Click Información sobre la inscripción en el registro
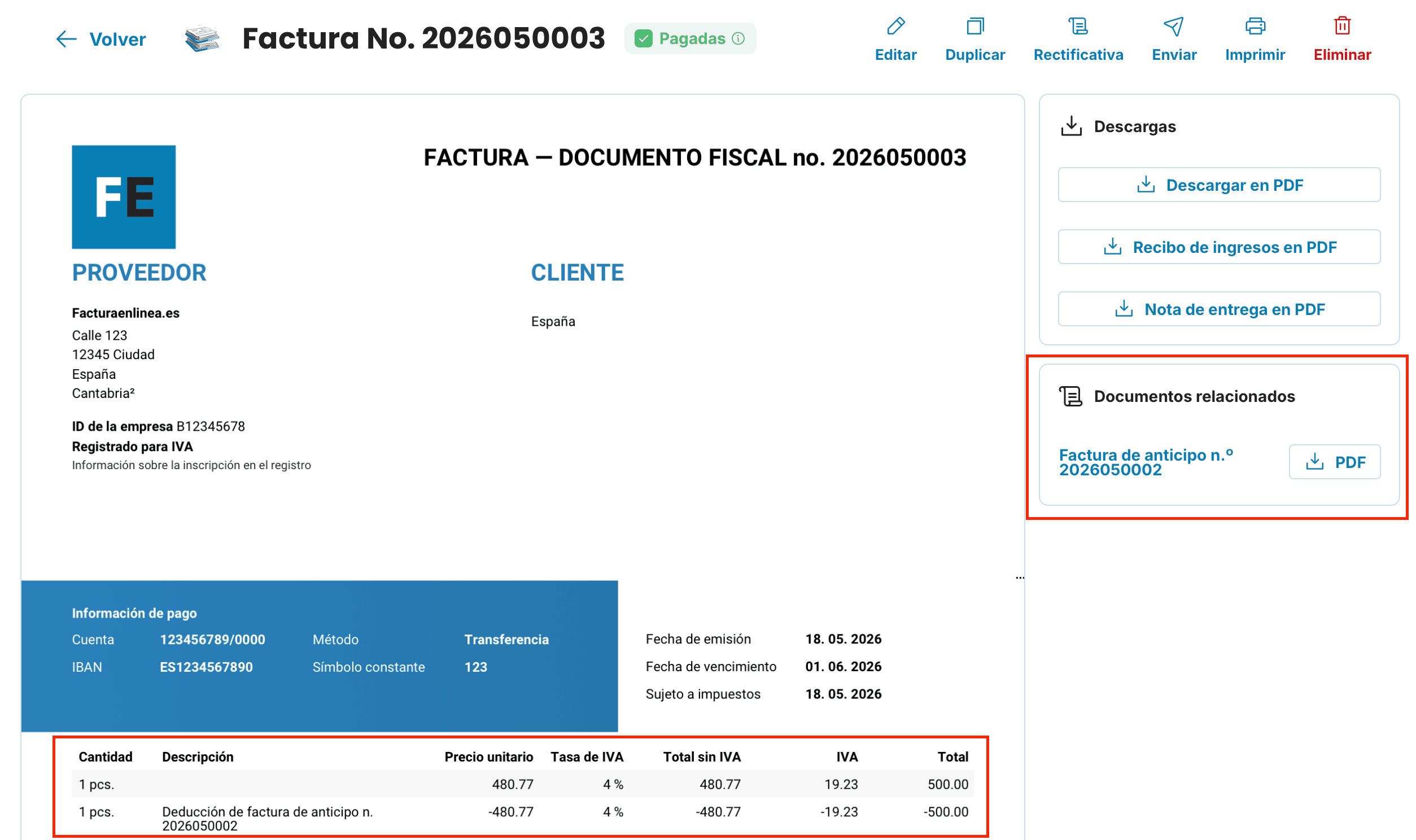Screen dimensions: 1416x840 (191, 465)
